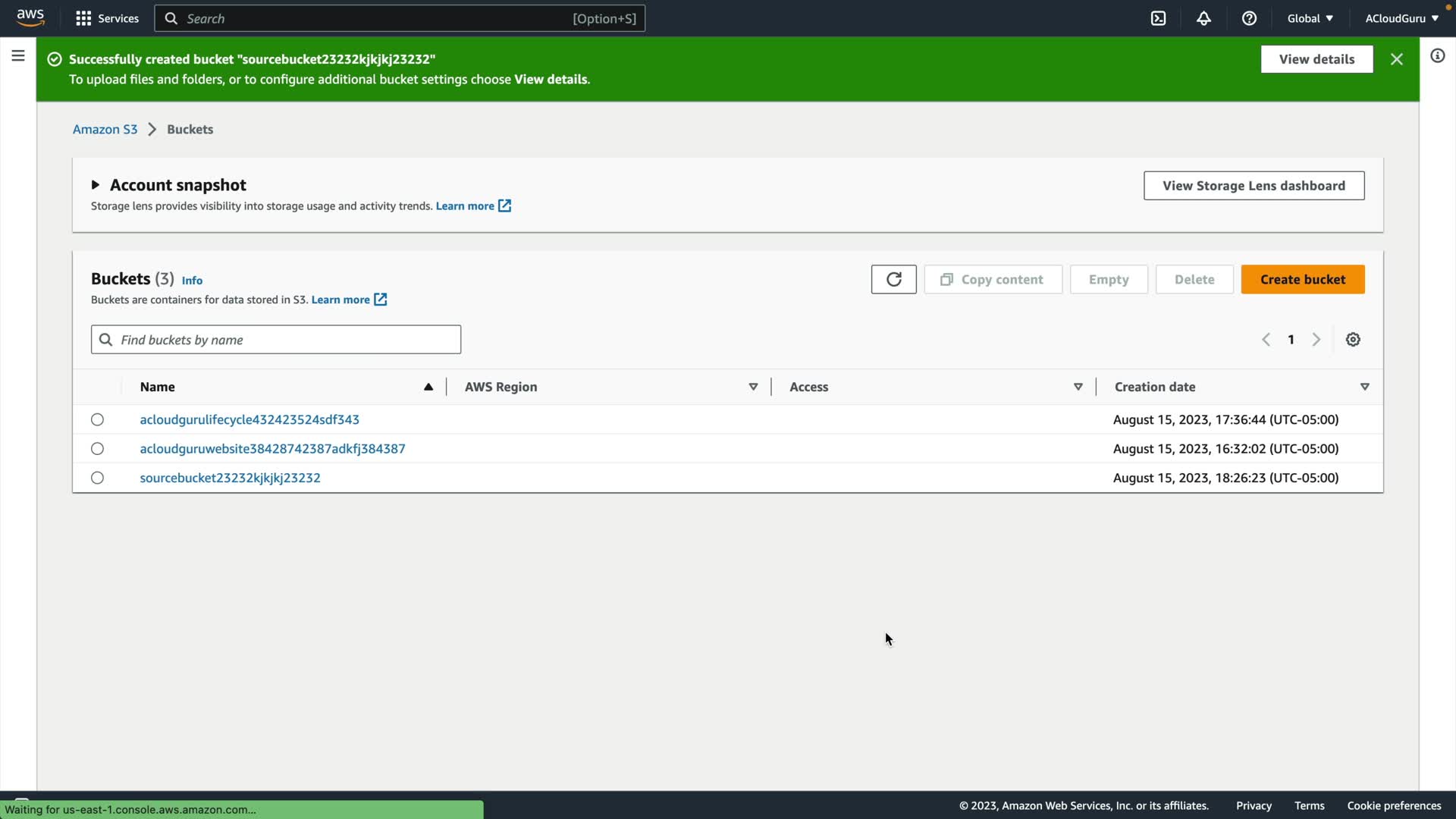Open the info panel icon
1456x819 pixels.
[x=1437, y=55]
